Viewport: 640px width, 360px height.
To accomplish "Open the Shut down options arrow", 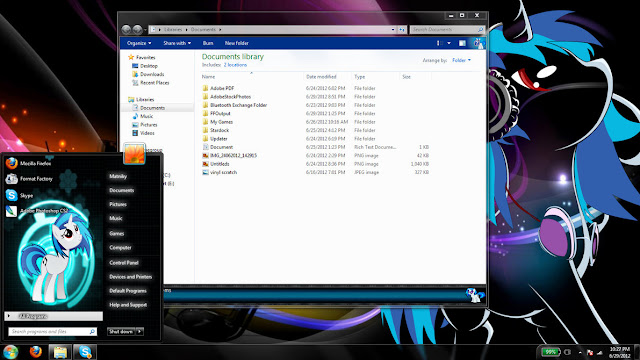I will [140, 331].
